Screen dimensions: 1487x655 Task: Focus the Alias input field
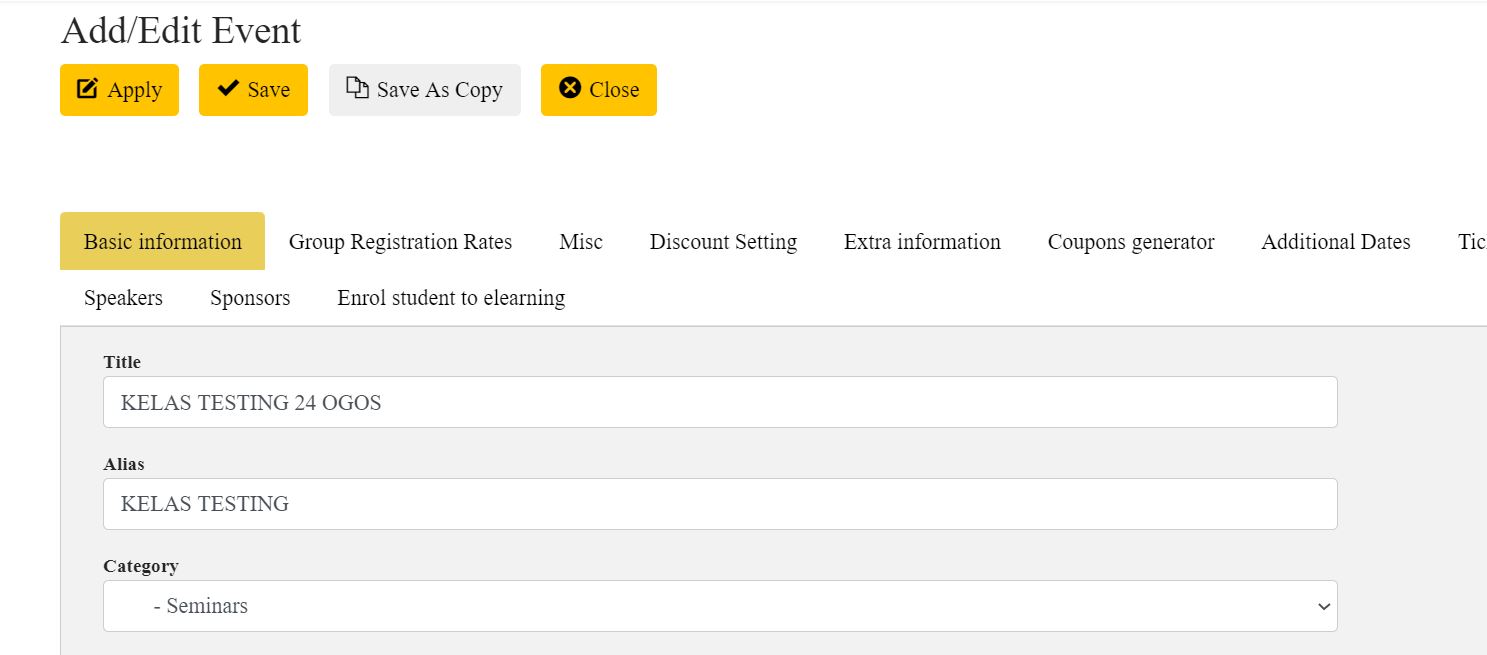coord(720,504)
